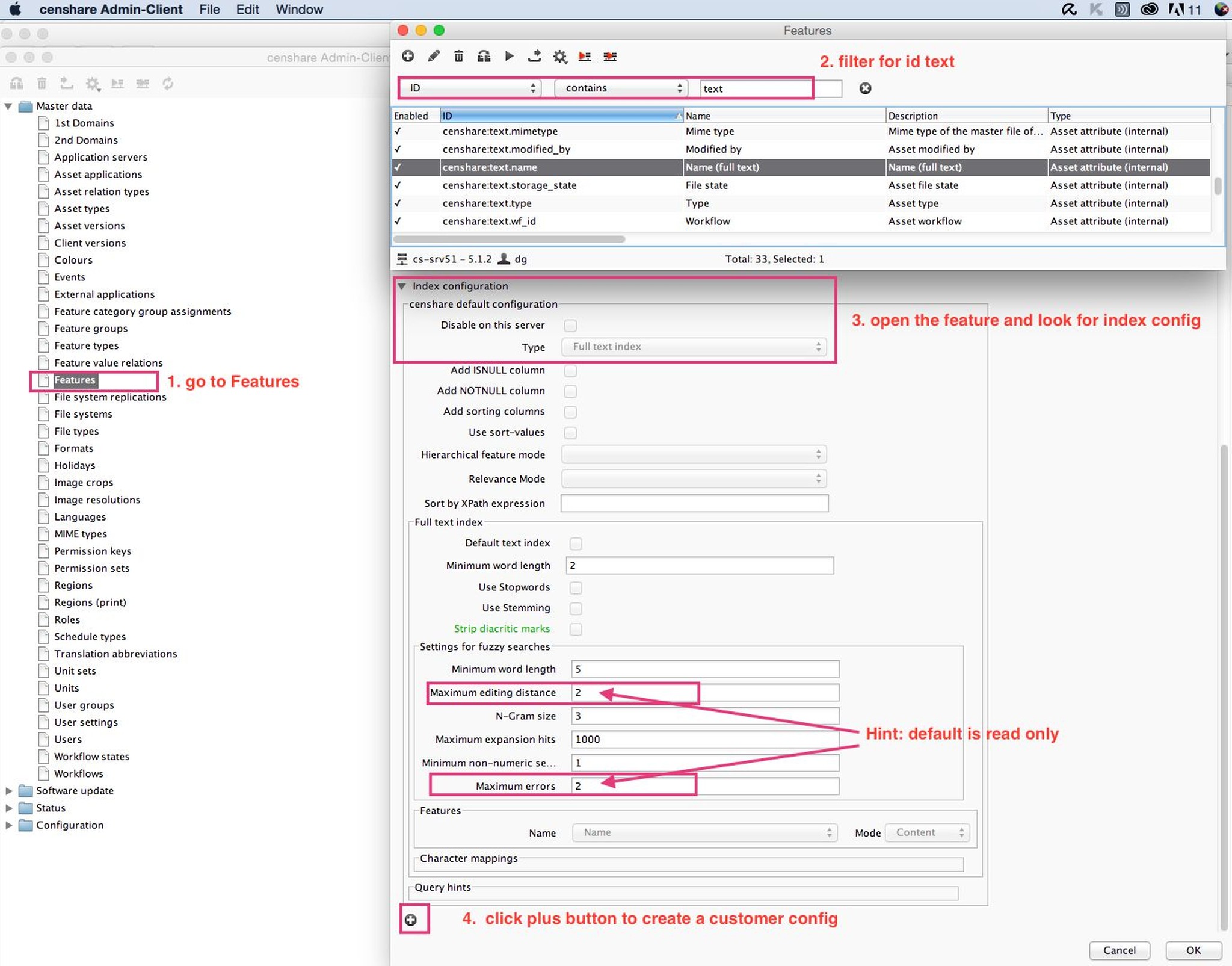1232x966 pixels.
Task: Open the 'contains' filter operator dropdown
Action: [x=620, y=88]
